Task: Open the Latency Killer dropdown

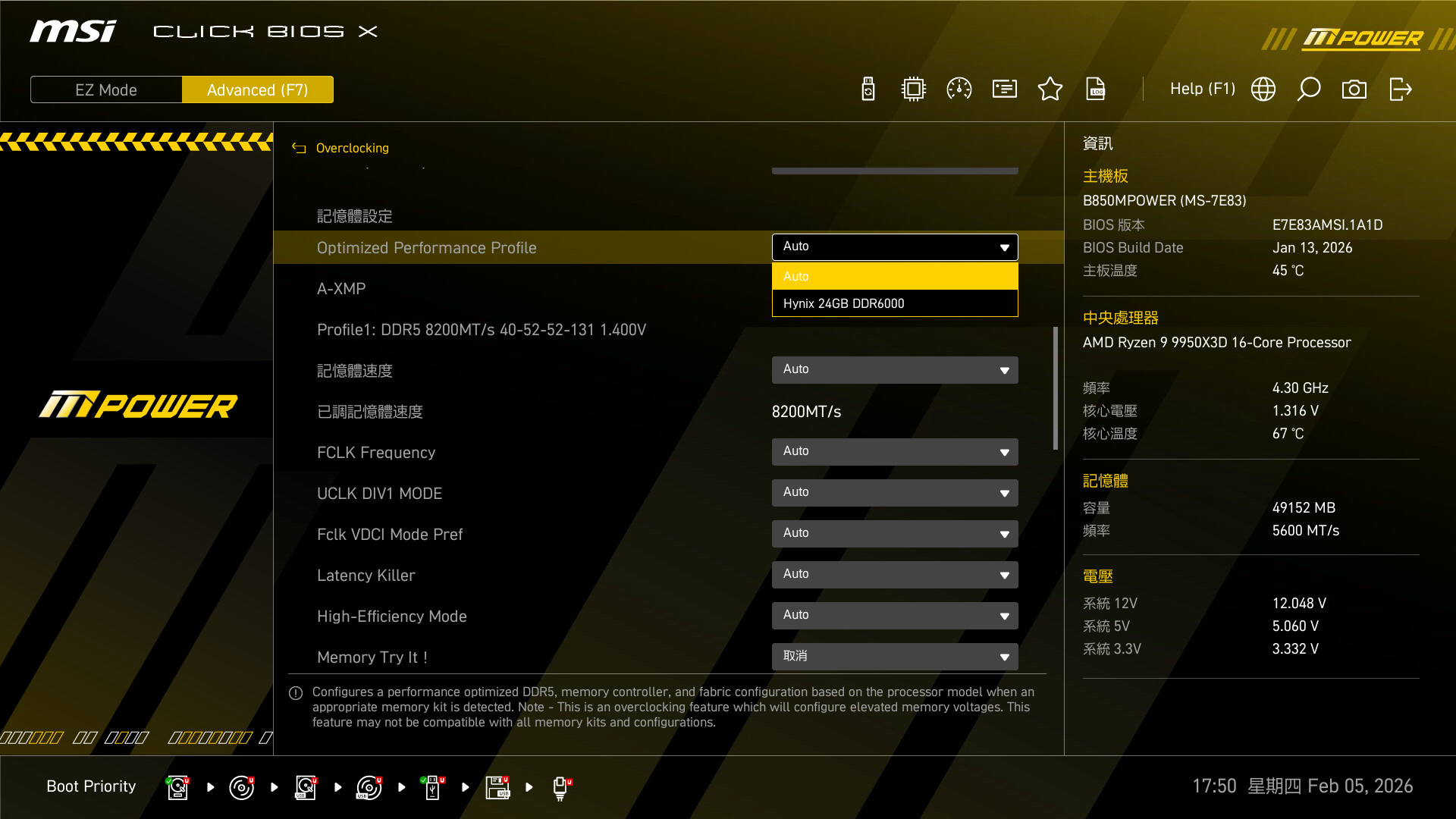Action: [895, 574]
